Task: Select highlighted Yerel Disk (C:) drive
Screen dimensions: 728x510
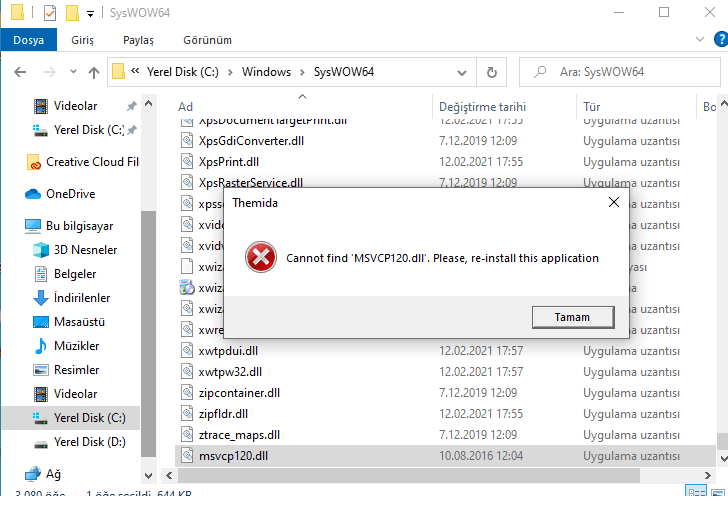Action: 71,418
